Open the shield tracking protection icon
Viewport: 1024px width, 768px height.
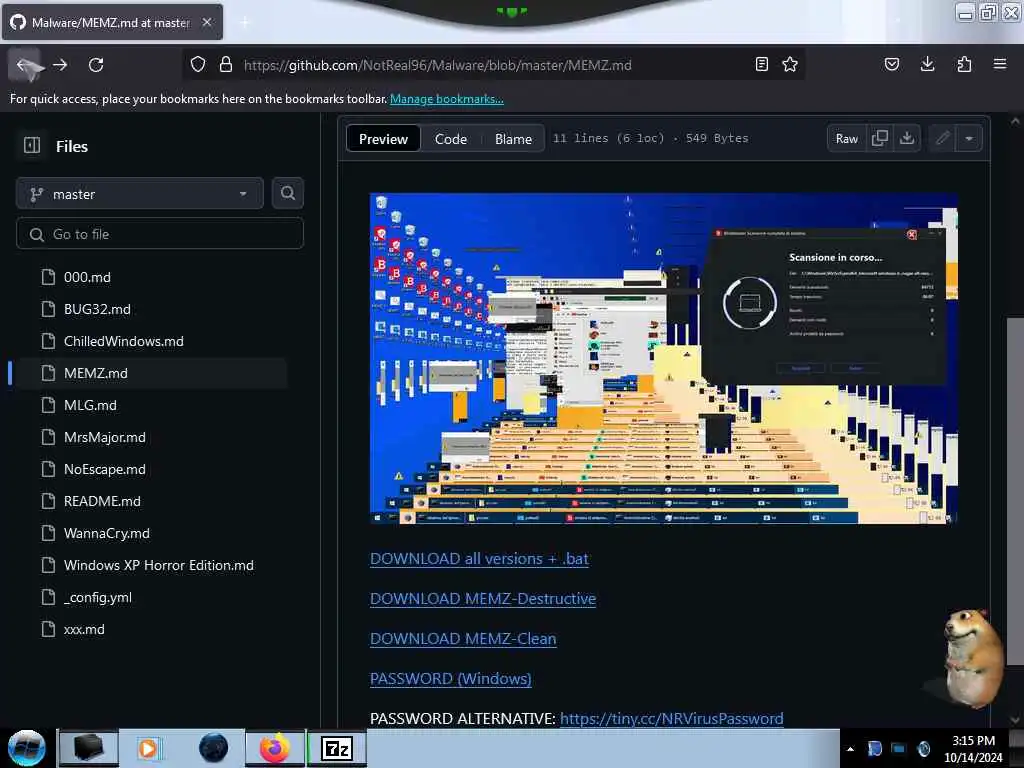[x=198, y=65]
